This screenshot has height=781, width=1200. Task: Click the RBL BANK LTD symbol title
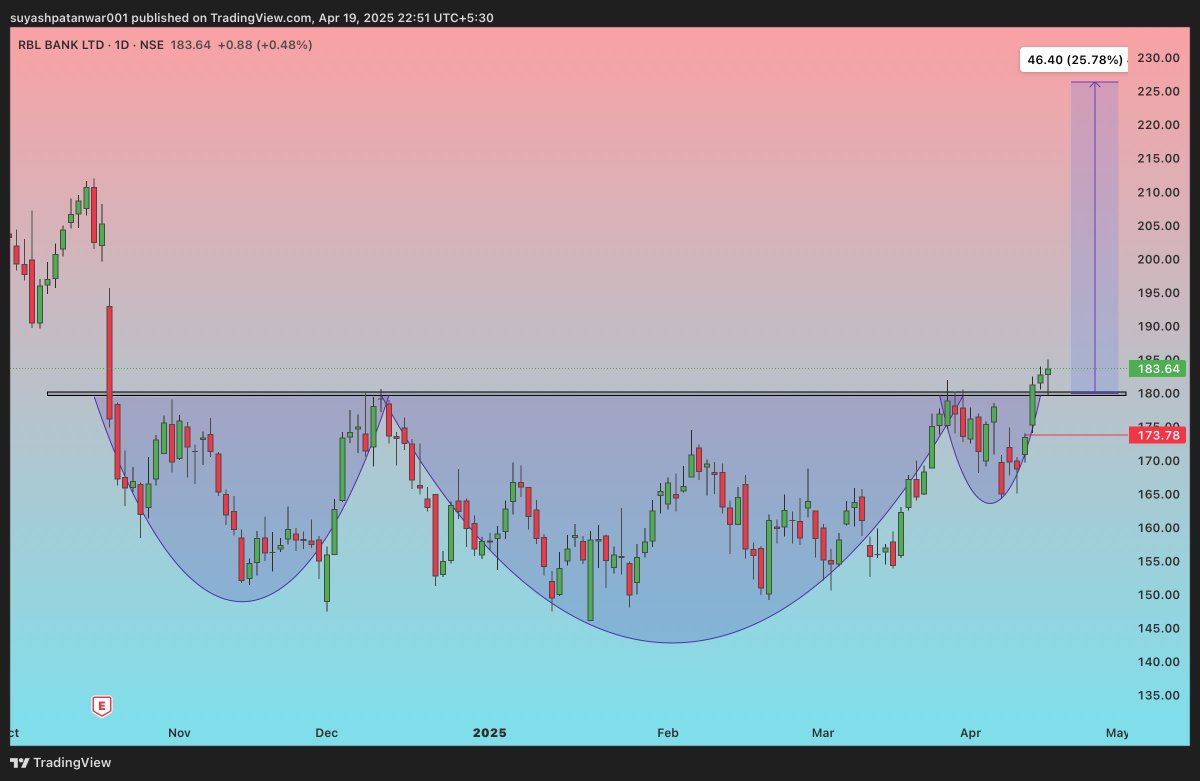[60, 45]
